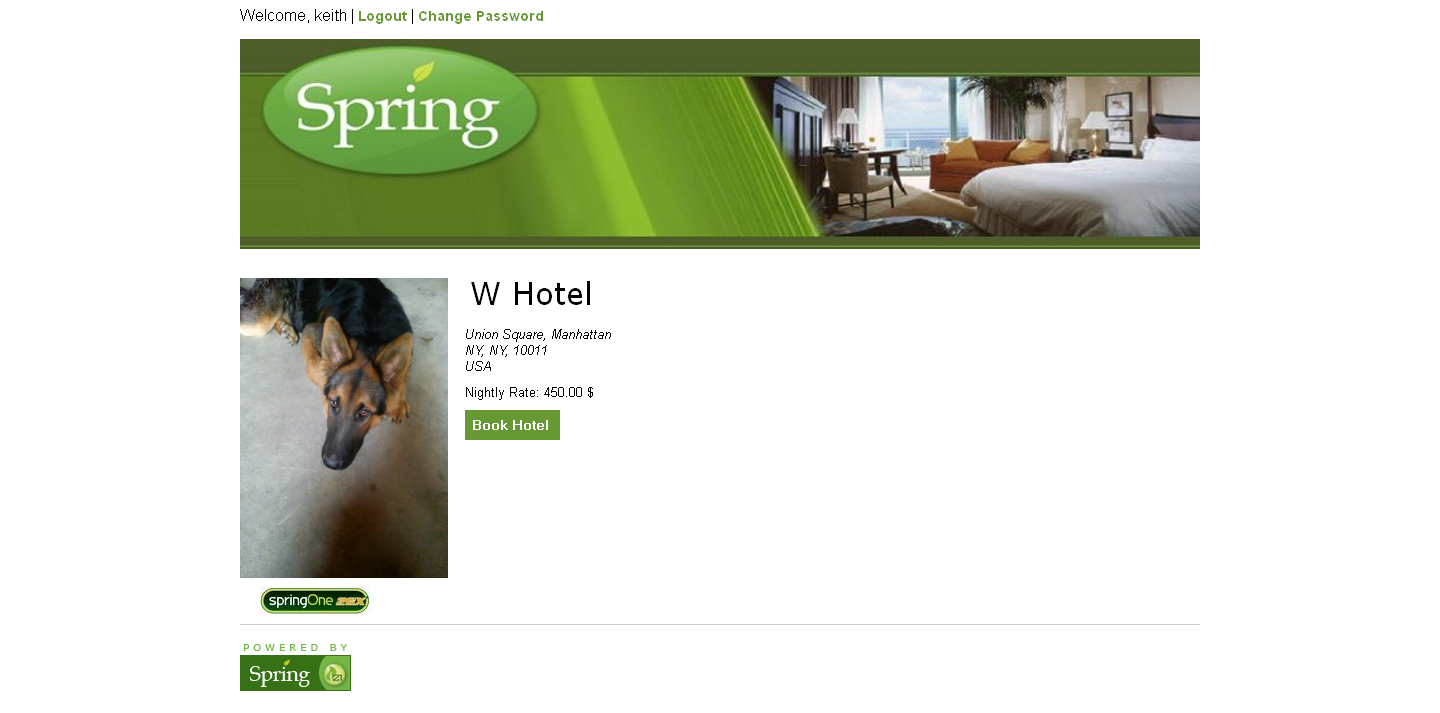Screen dimensions: 1440x713
Task: Click the Book Hotel button
Action: [512, 425]
